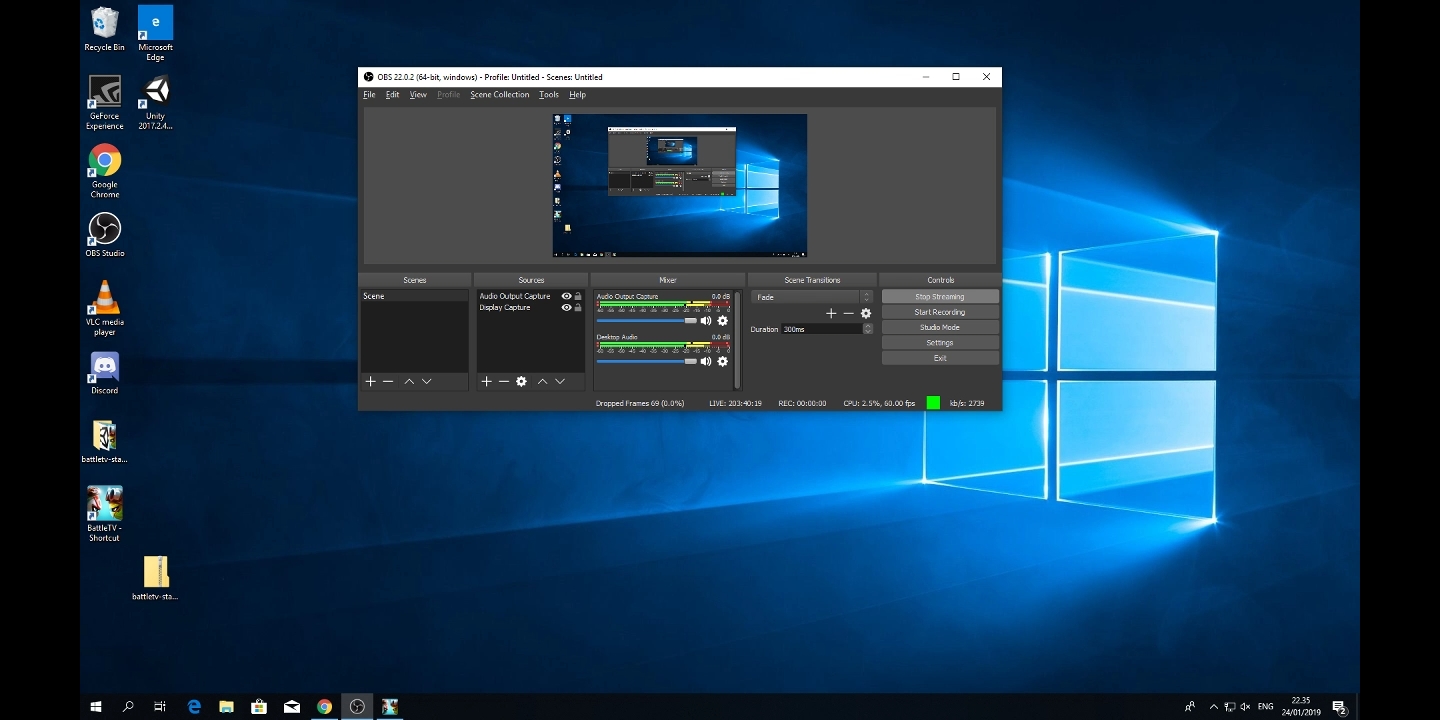Hide the Display Capture source
Screen dimensions: 1440x720
pos(566,308)
